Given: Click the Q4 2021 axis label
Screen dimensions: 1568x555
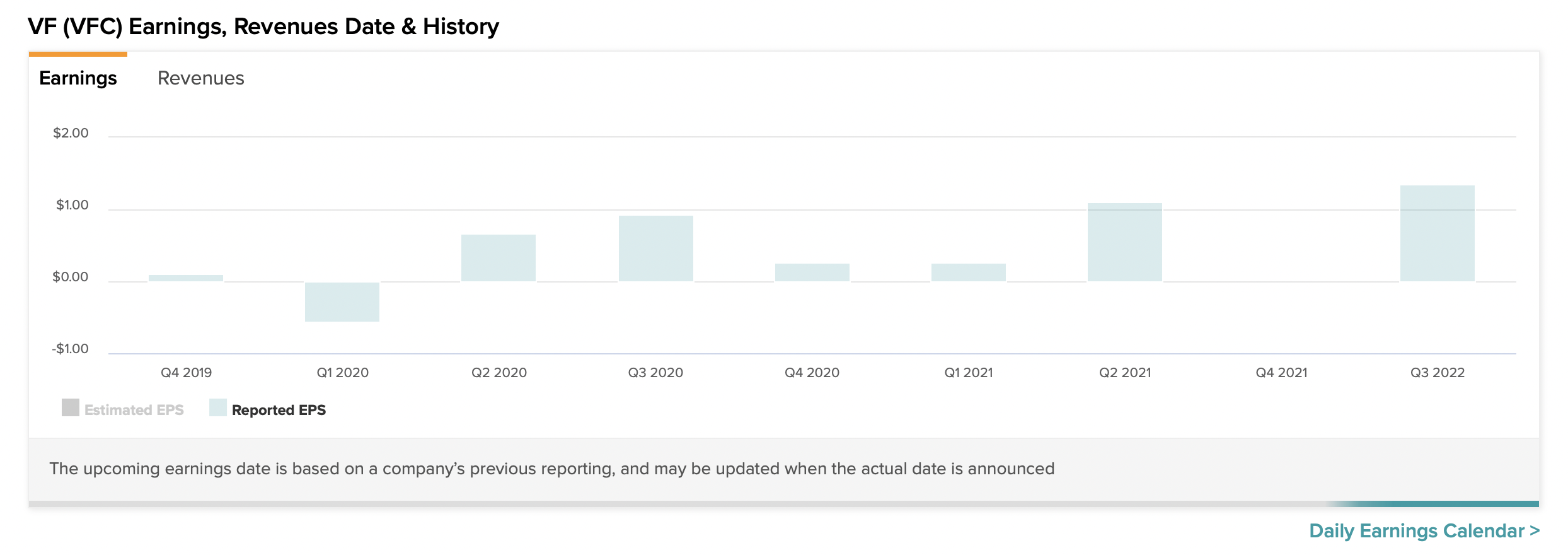Looking at the screenshot, I should tap(1281, 373).
